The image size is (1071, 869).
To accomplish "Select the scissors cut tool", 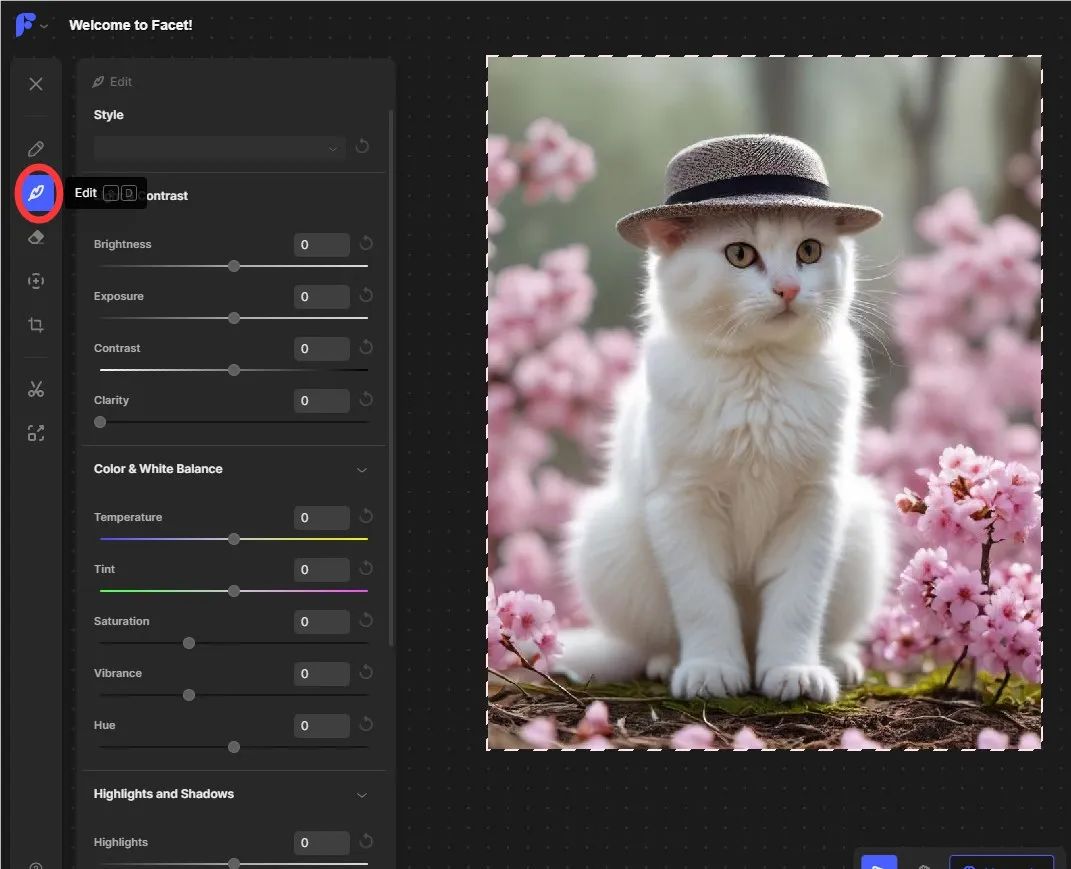I will click(x=36, y=389).
